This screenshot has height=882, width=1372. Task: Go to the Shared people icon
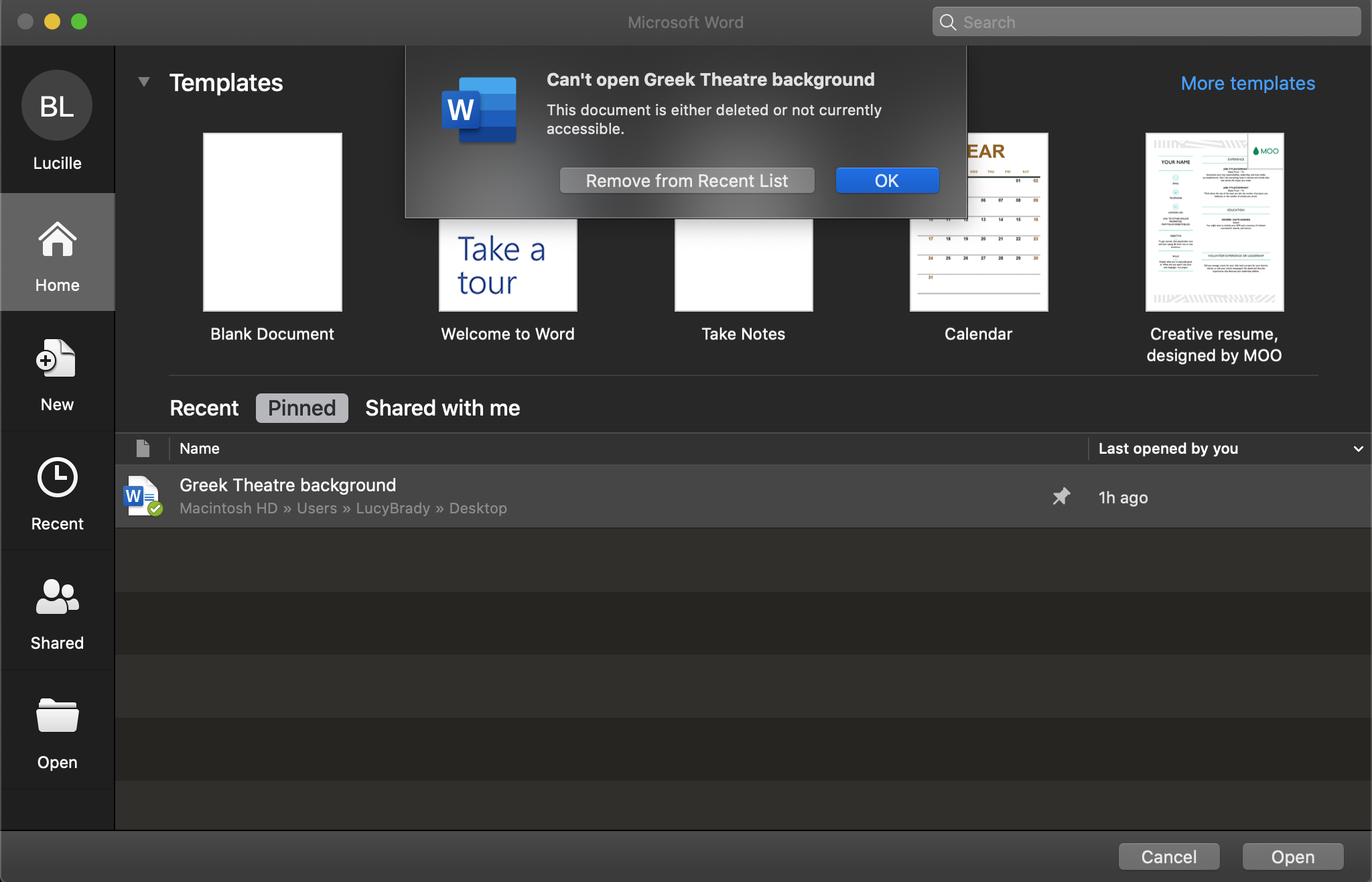(x=57, y=596)
